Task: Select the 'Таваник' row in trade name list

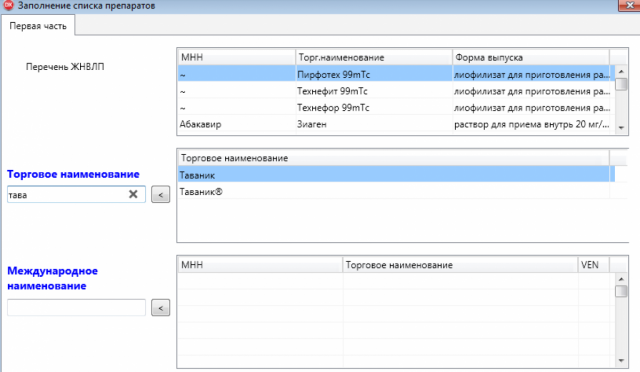Action: 396,175
